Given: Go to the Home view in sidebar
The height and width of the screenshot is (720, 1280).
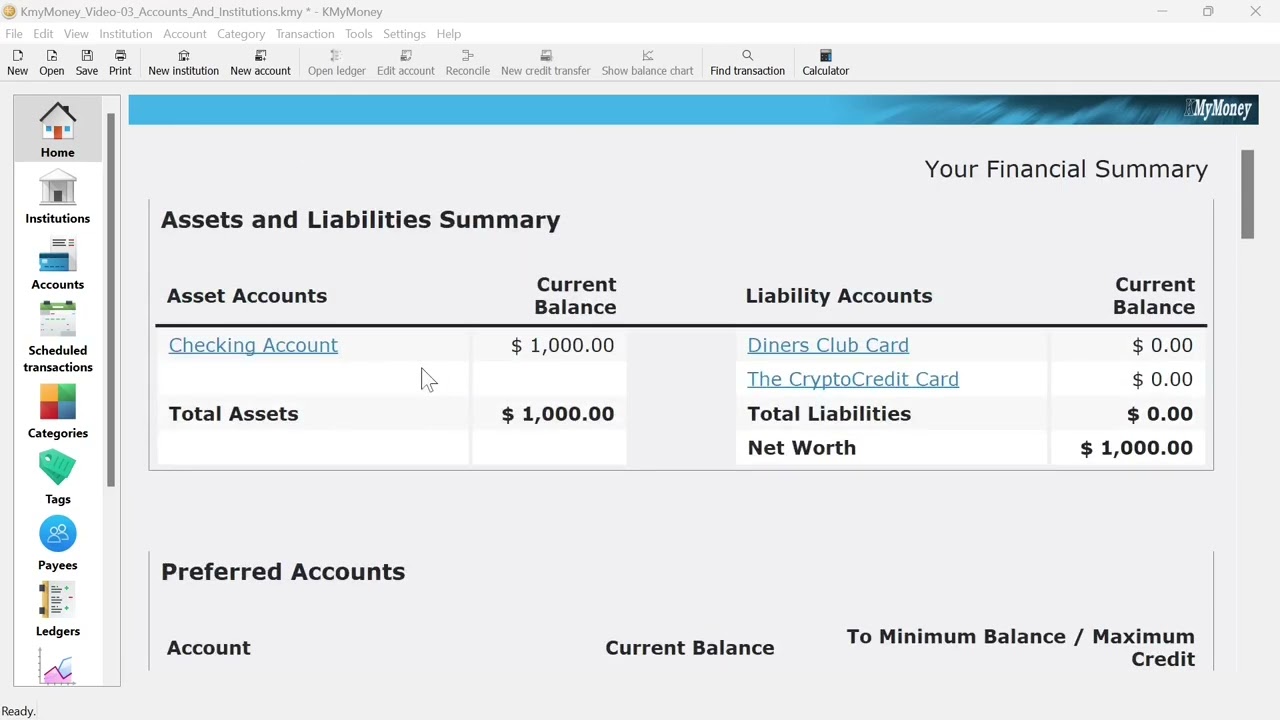Looking at the screenshot, I should 58,129.
